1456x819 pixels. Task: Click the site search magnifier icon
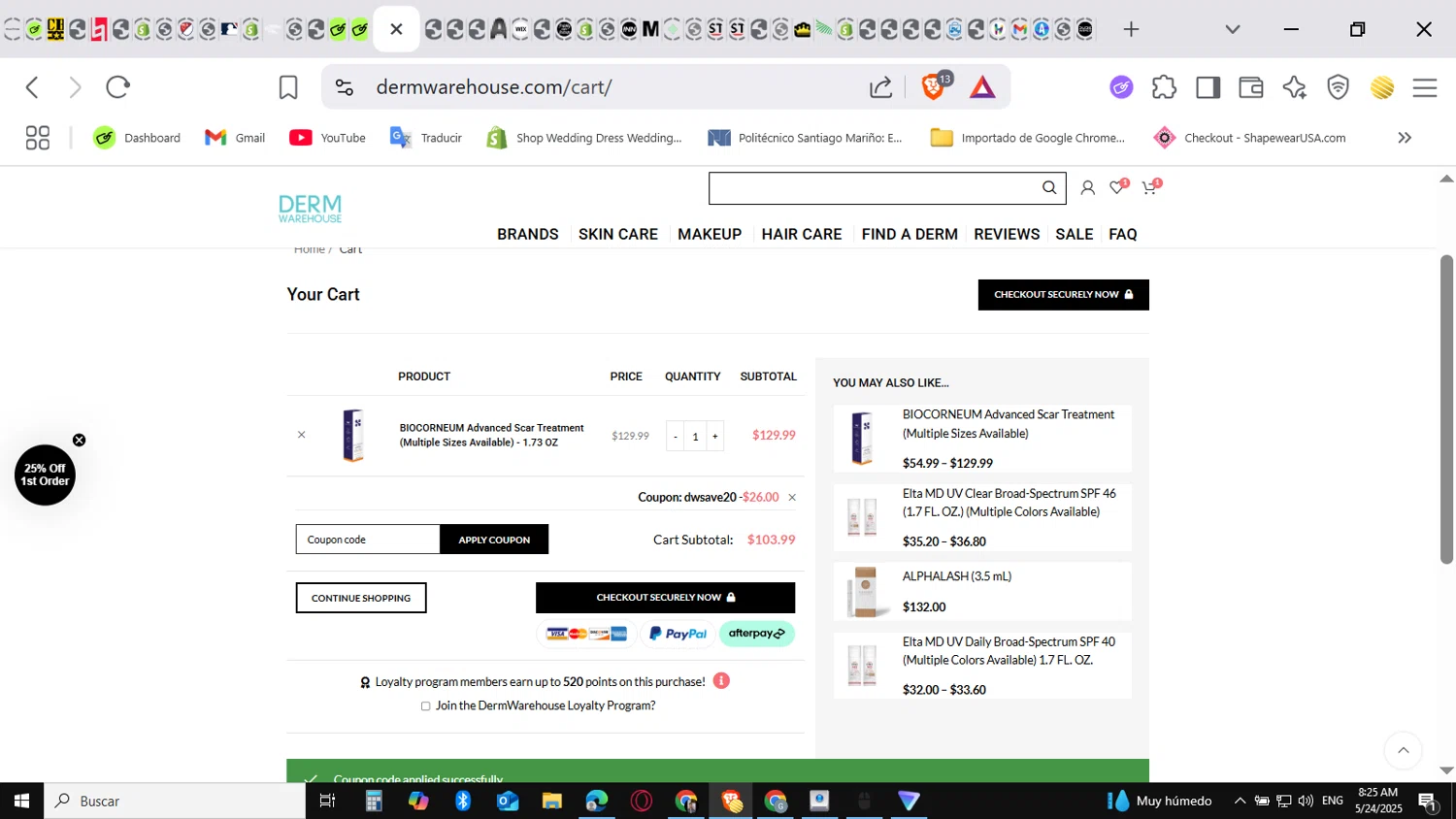coord(1049,187)
